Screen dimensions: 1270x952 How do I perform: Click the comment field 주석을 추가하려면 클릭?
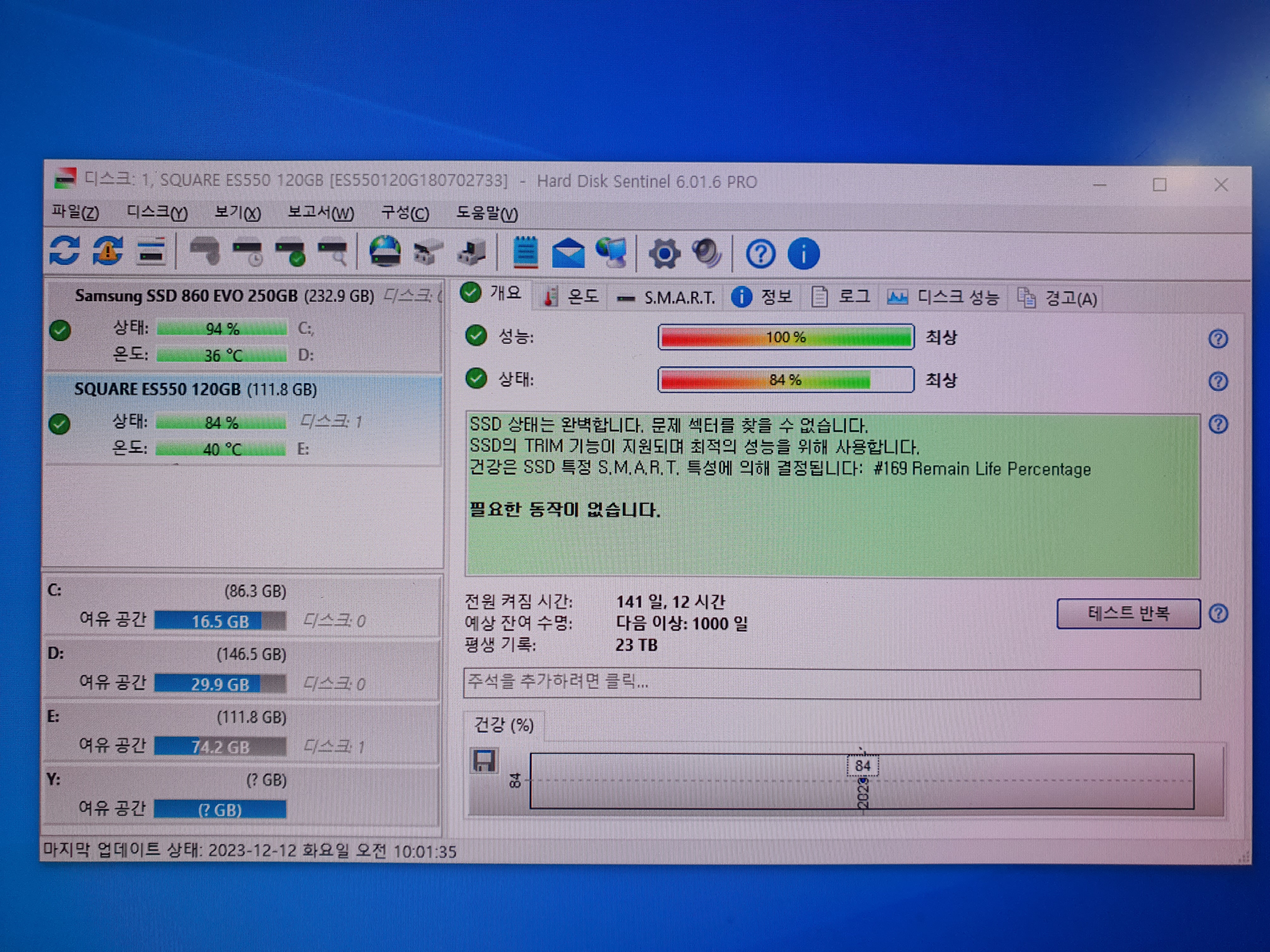point(832,683)
